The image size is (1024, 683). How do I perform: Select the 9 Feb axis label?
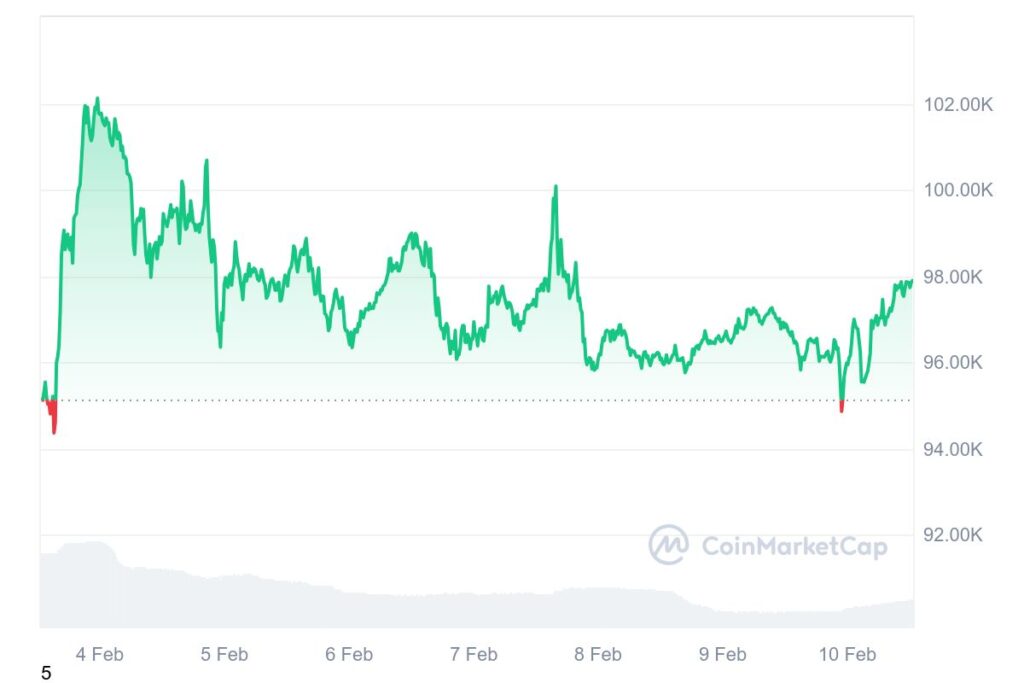pos(722,654)
